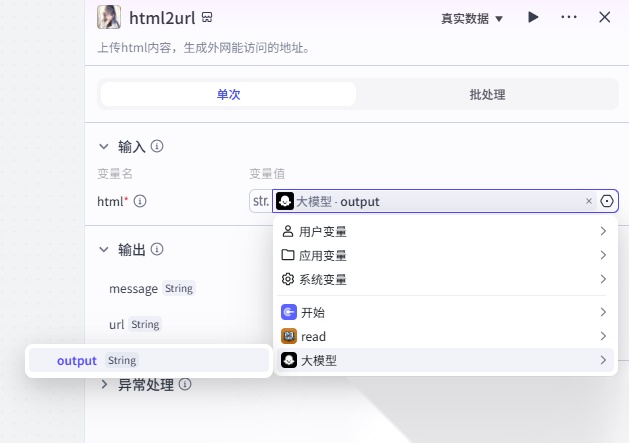Click the str. type selector
This screenshot has width=629, height=443.
(261, 201)
